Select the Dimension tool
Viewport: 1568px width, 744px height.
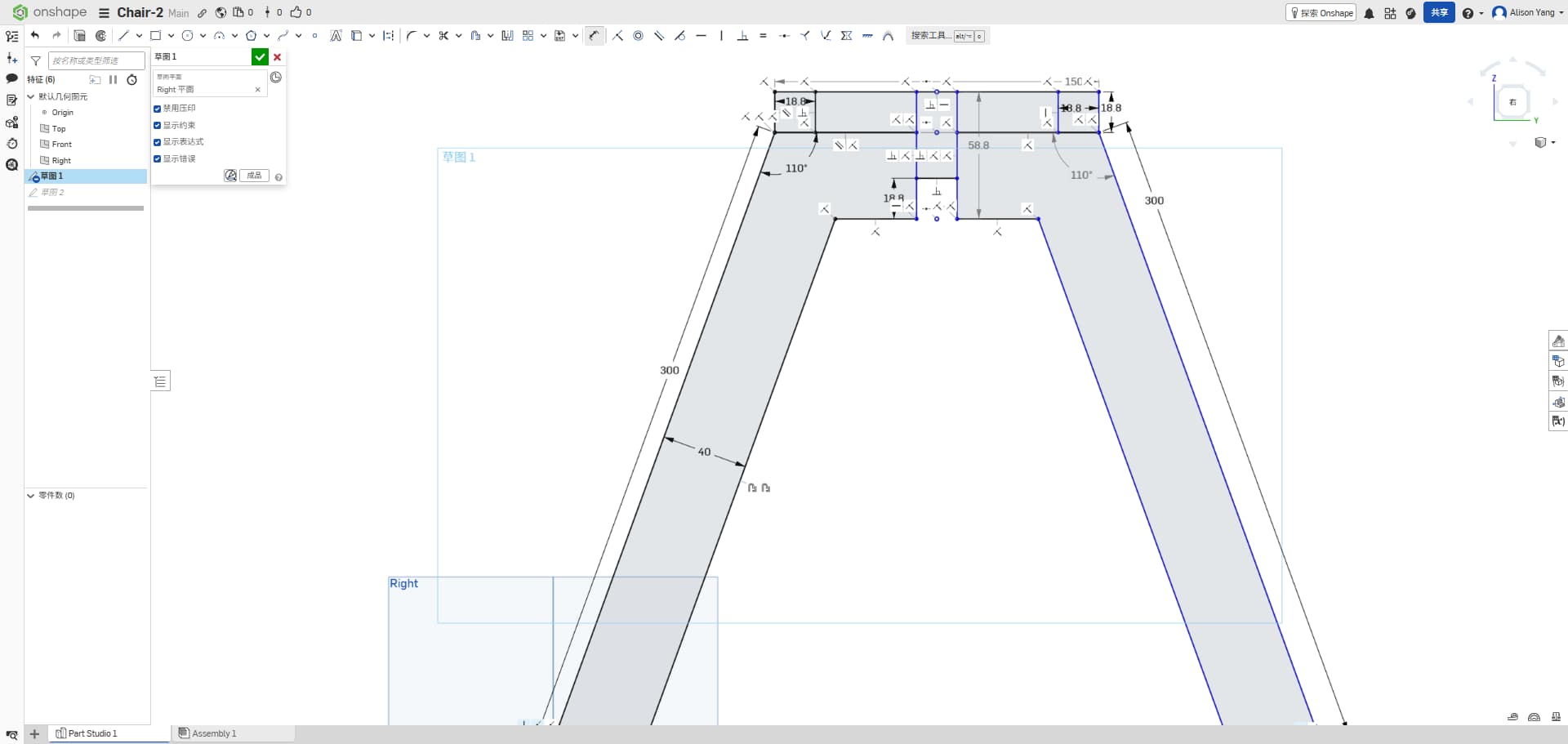(595, 35)
